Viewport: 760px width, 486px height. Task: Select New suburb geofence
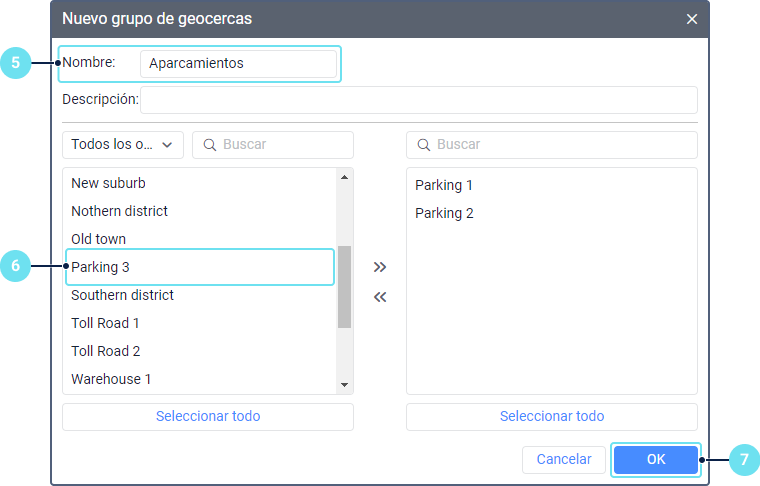[x=108, y=183]
